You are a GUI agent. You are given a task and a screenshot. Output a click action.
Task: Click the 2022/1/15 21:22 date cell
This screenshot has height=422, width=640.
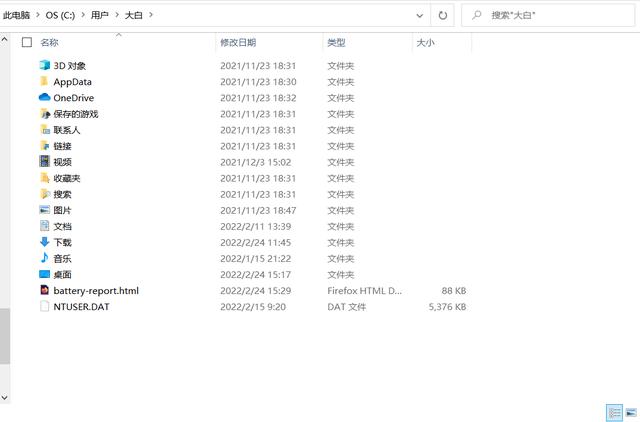[256, 258]
